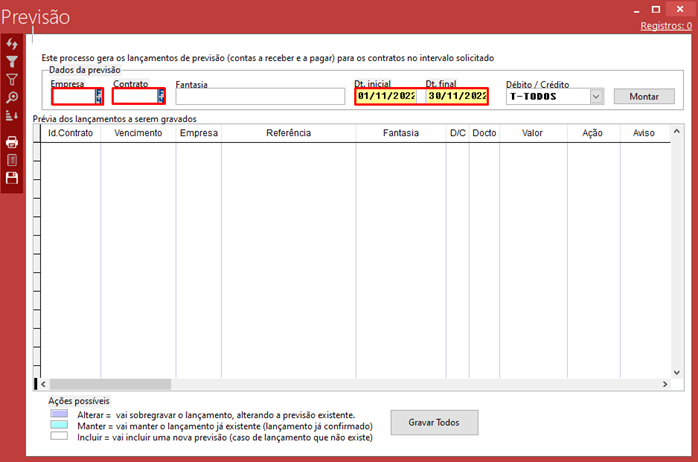Viewport: 698px width, 462px height.
Task: Click the solid filter funnel icon
Action: point(12,62)
